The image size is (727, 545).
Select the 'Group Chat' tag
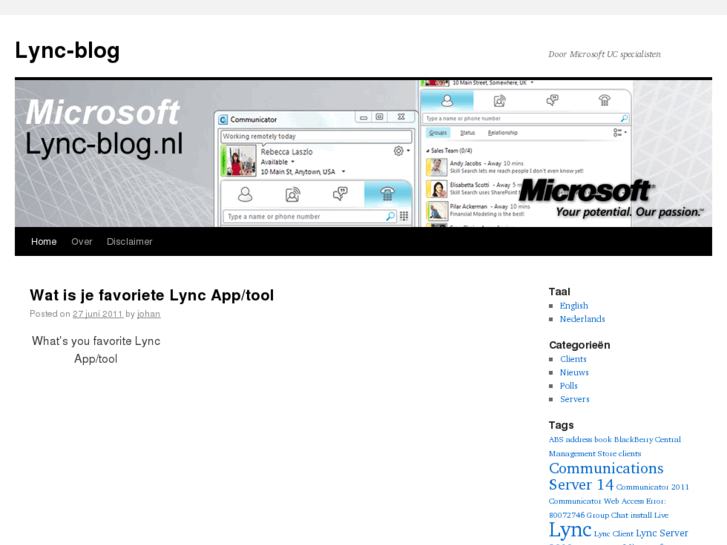coord(607,515)
